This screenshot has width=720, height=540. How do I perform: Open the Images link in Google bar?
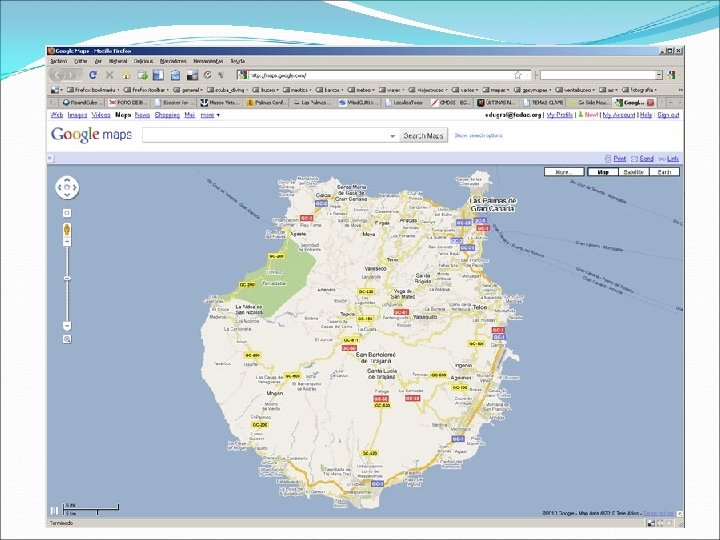coord(77,115)
